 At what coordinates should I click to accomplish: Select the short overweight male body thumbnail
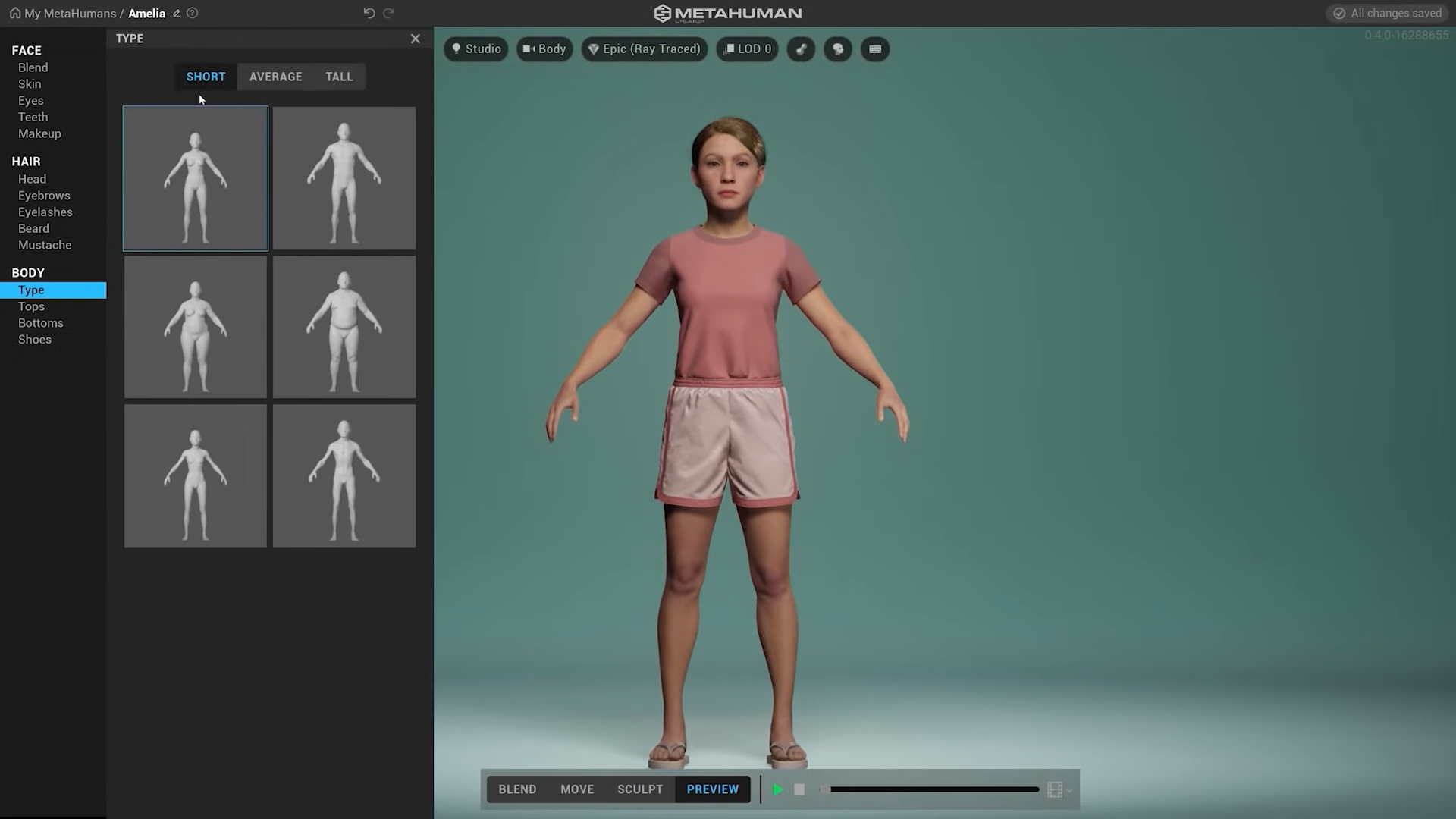344,327
